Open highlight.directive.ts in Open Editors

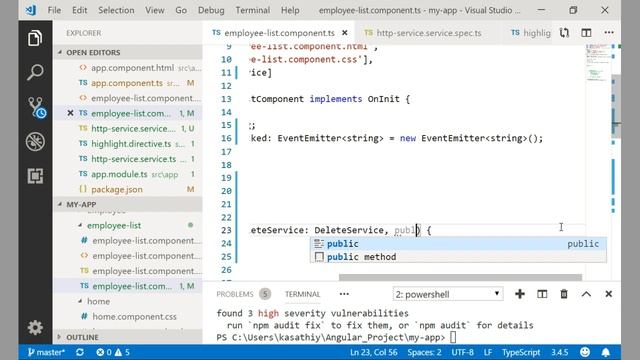point(128,144)
